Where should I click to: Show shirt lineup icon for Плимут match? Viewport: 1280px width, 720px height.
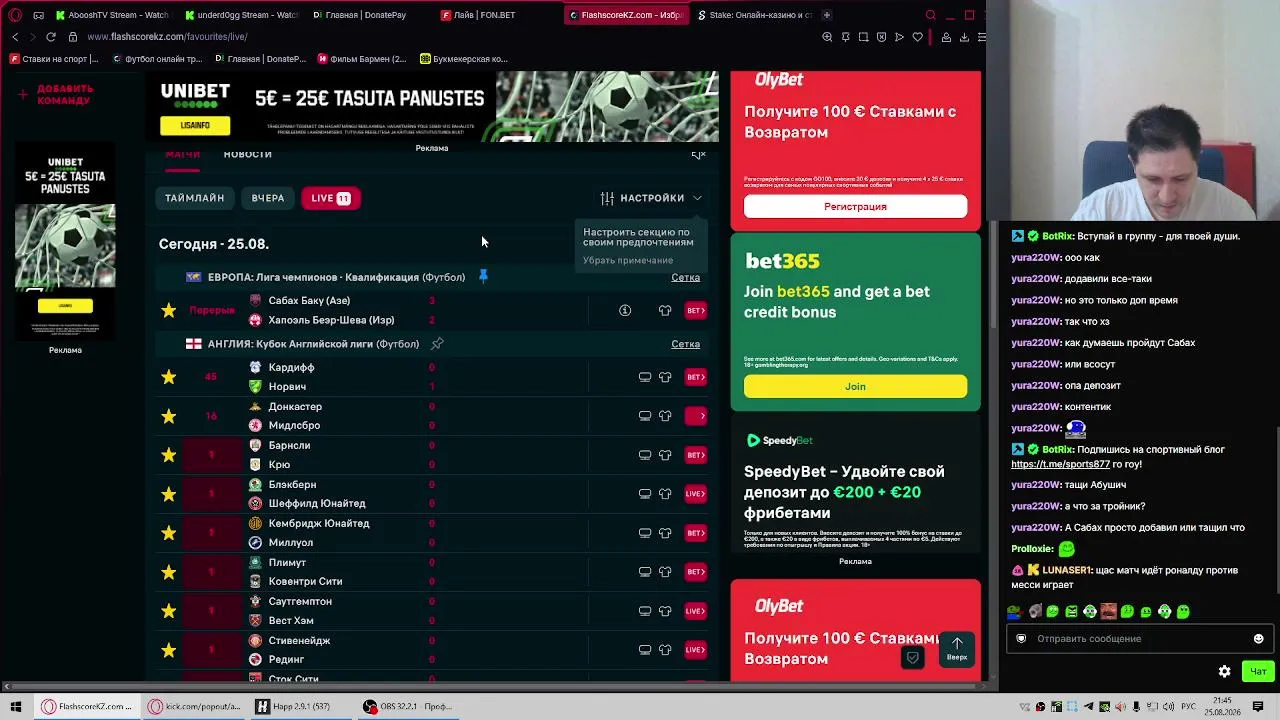665,572
